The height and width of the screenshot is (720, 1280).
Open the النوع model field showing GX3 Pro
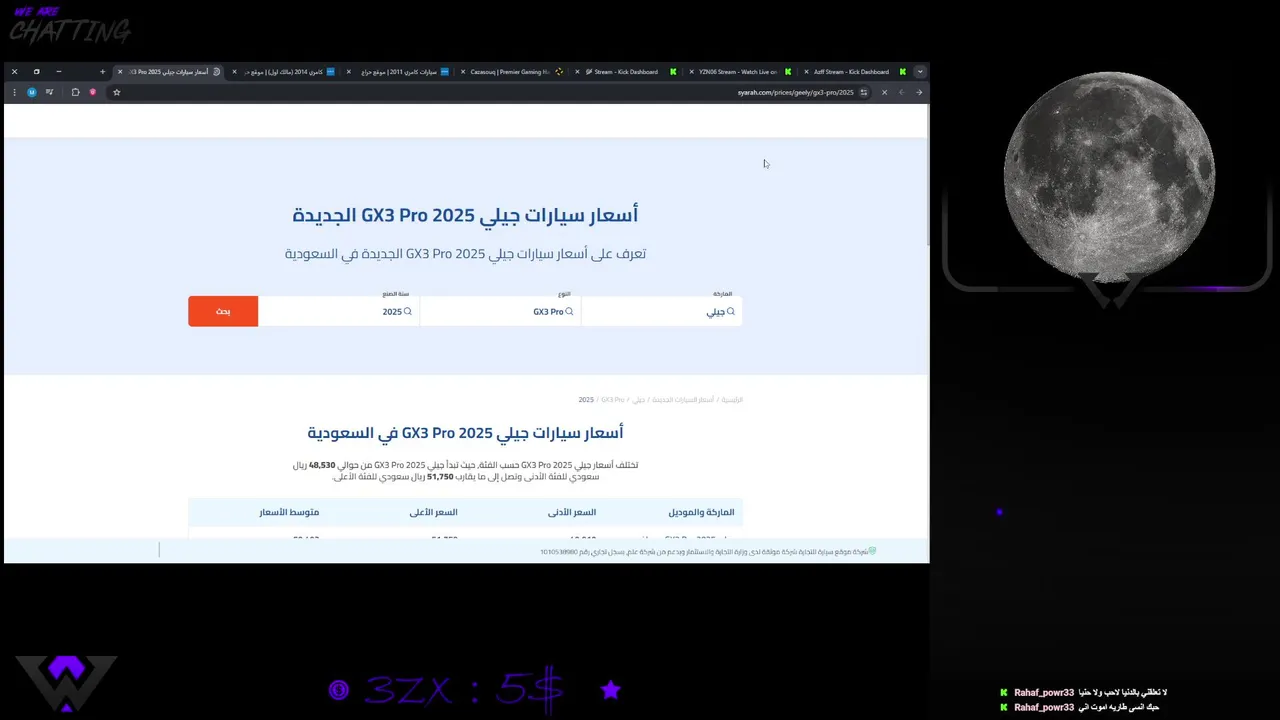pyautogui.click(x=500, y=311)
